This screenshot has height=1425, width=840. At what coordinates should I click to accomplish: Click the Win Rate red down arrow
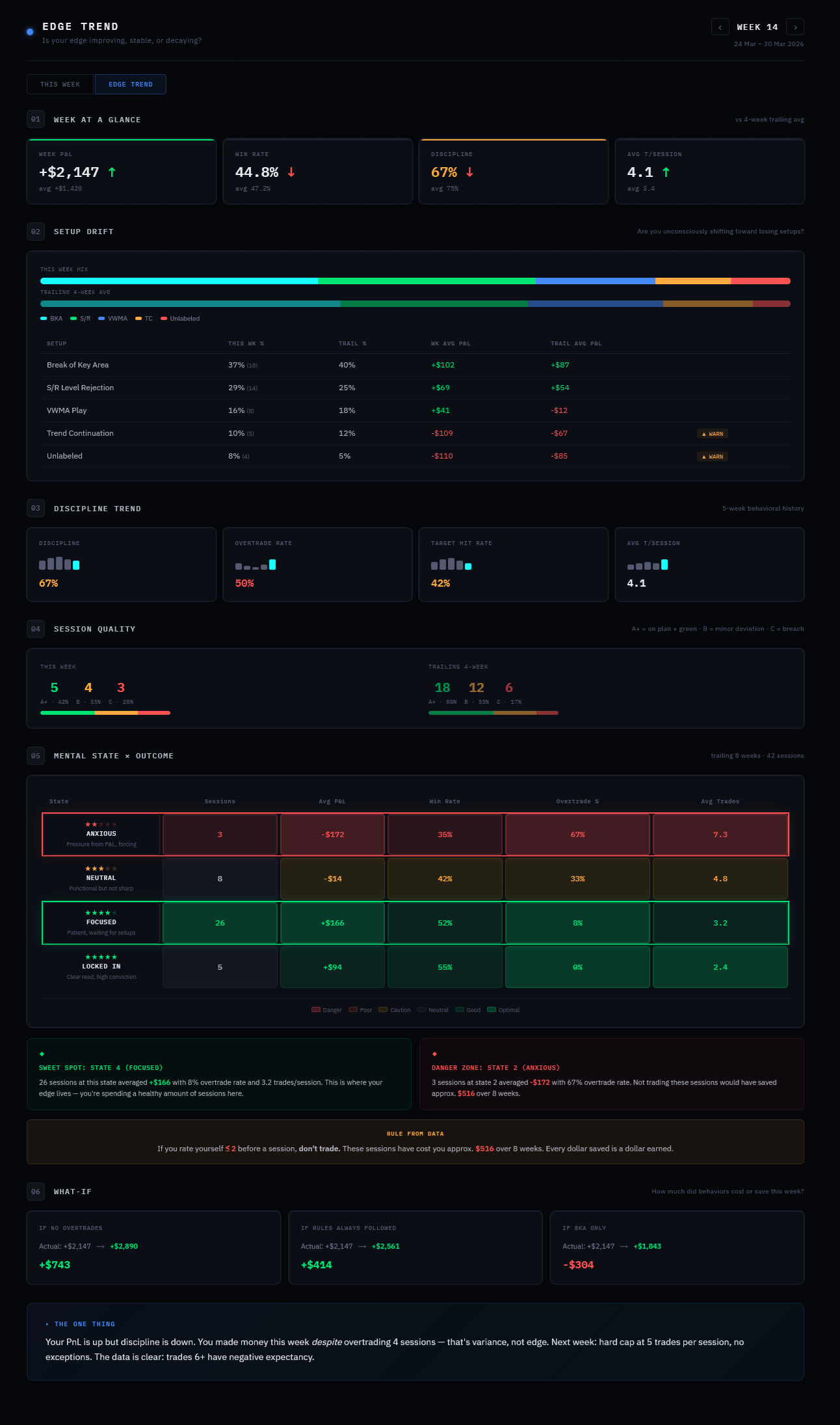(x=291, y=172)
